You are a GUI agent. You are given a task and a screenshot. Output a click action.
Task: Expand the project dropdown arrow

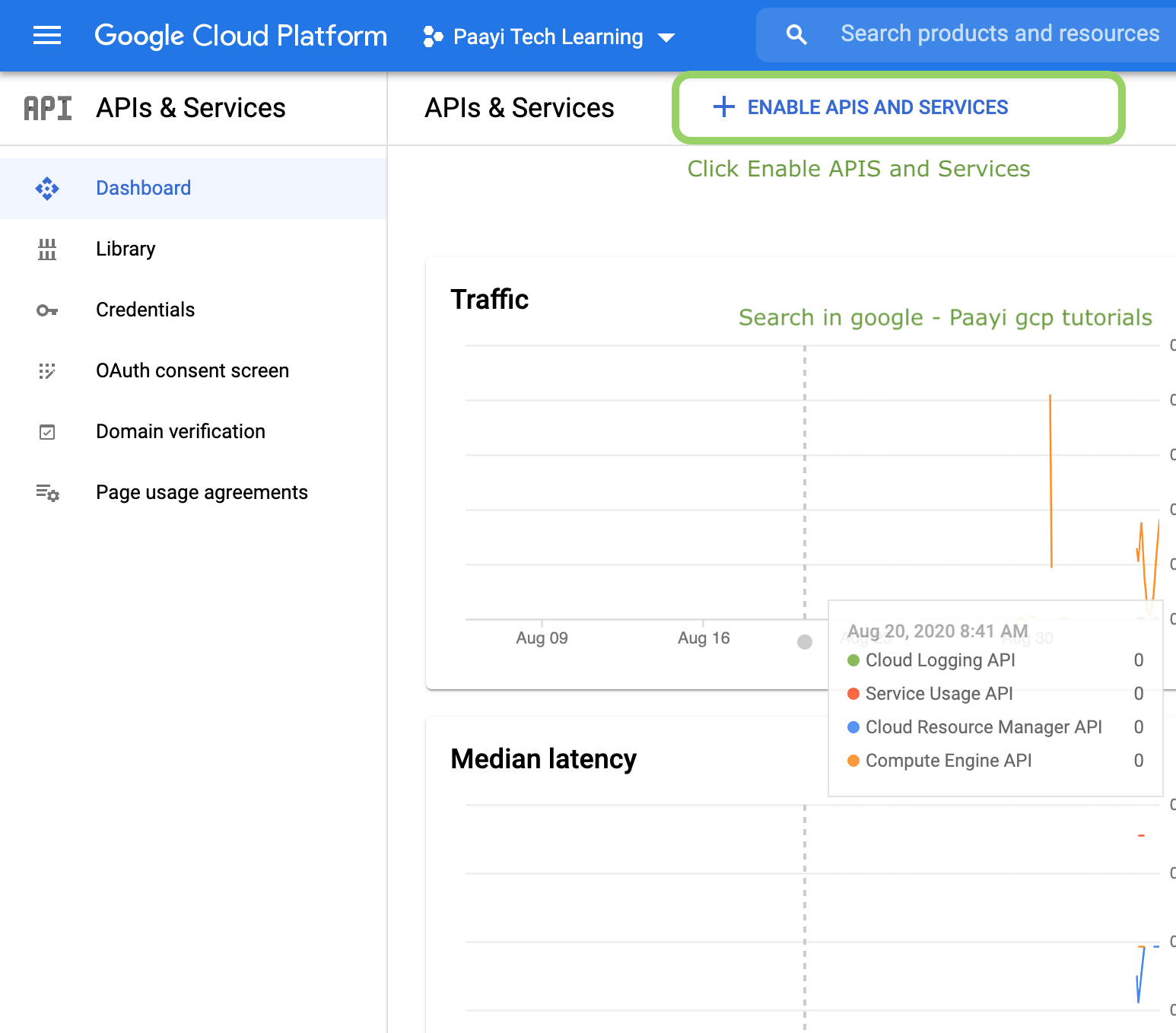click(666, 38)
